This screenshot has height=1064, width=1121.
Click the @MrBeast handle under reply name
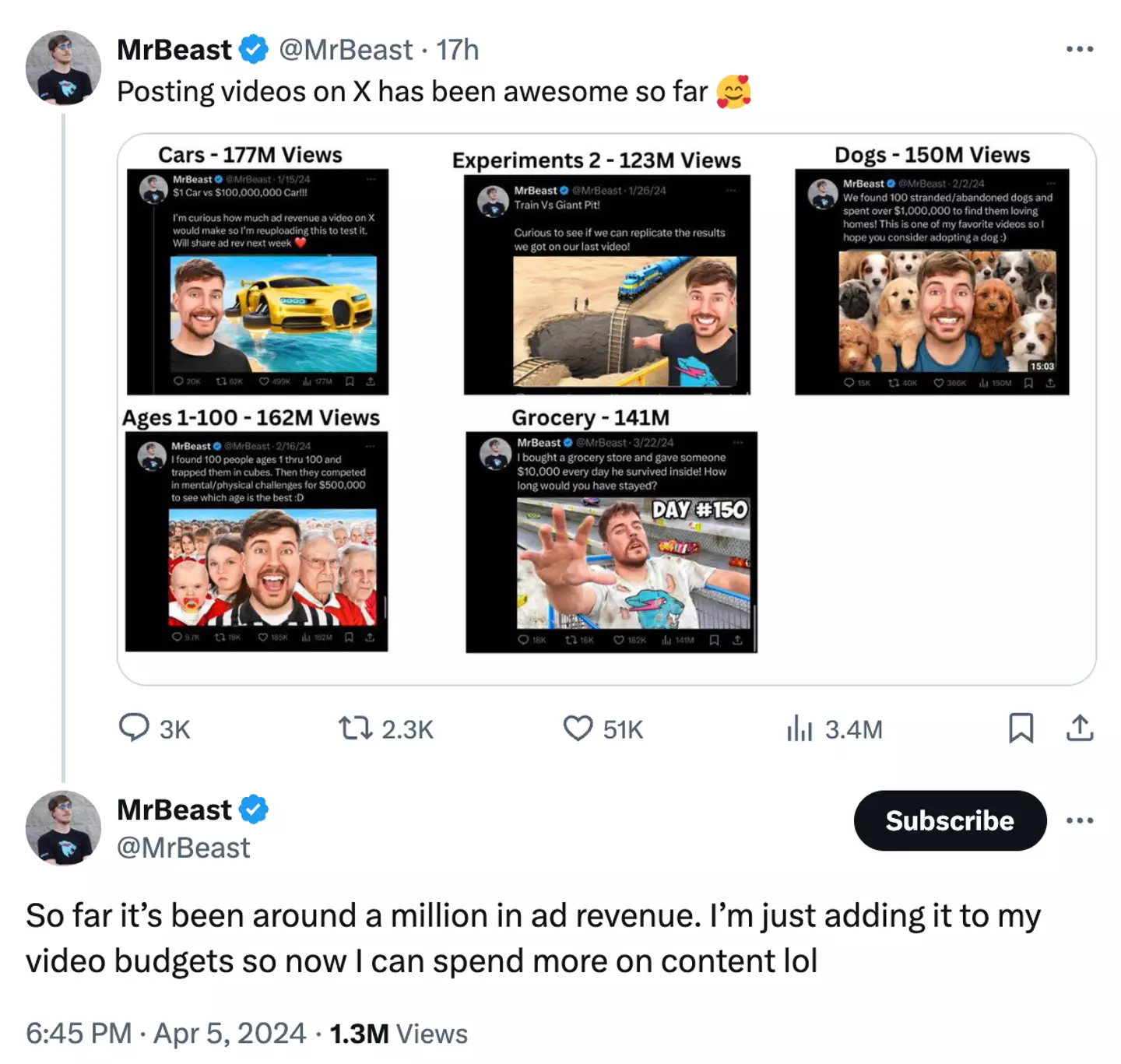(184, 847)
